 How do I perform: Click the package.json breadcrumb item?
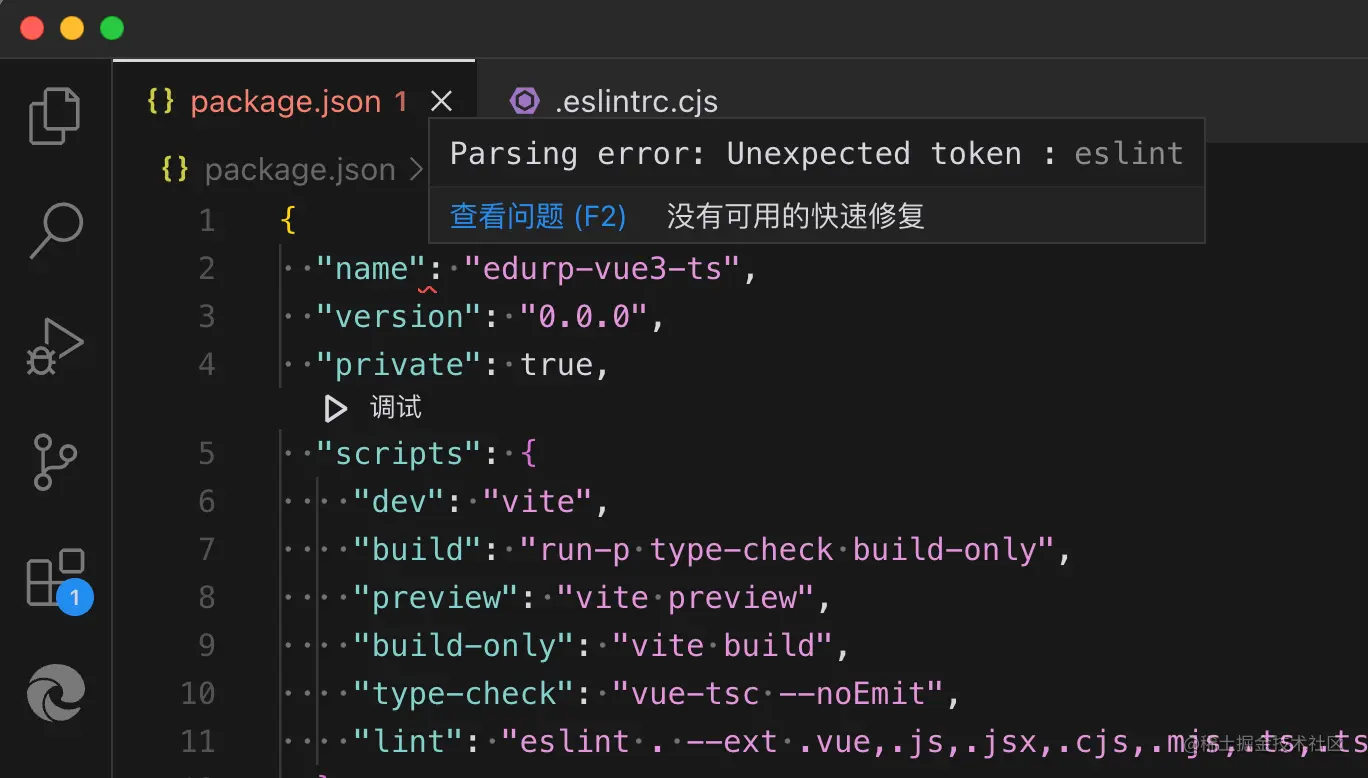tap(299, 171)
